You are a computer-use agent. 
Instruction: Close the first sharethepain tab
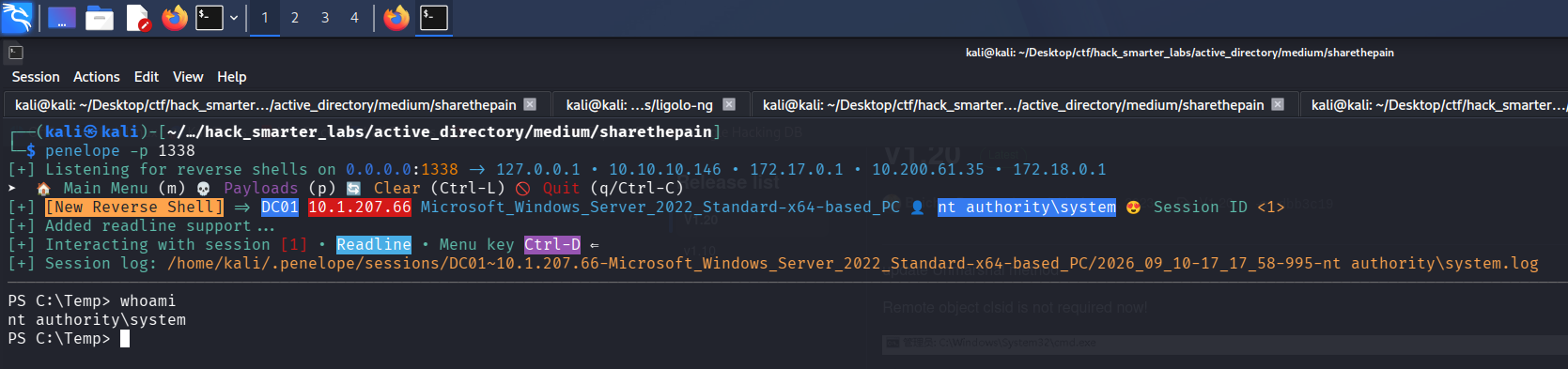530,104
